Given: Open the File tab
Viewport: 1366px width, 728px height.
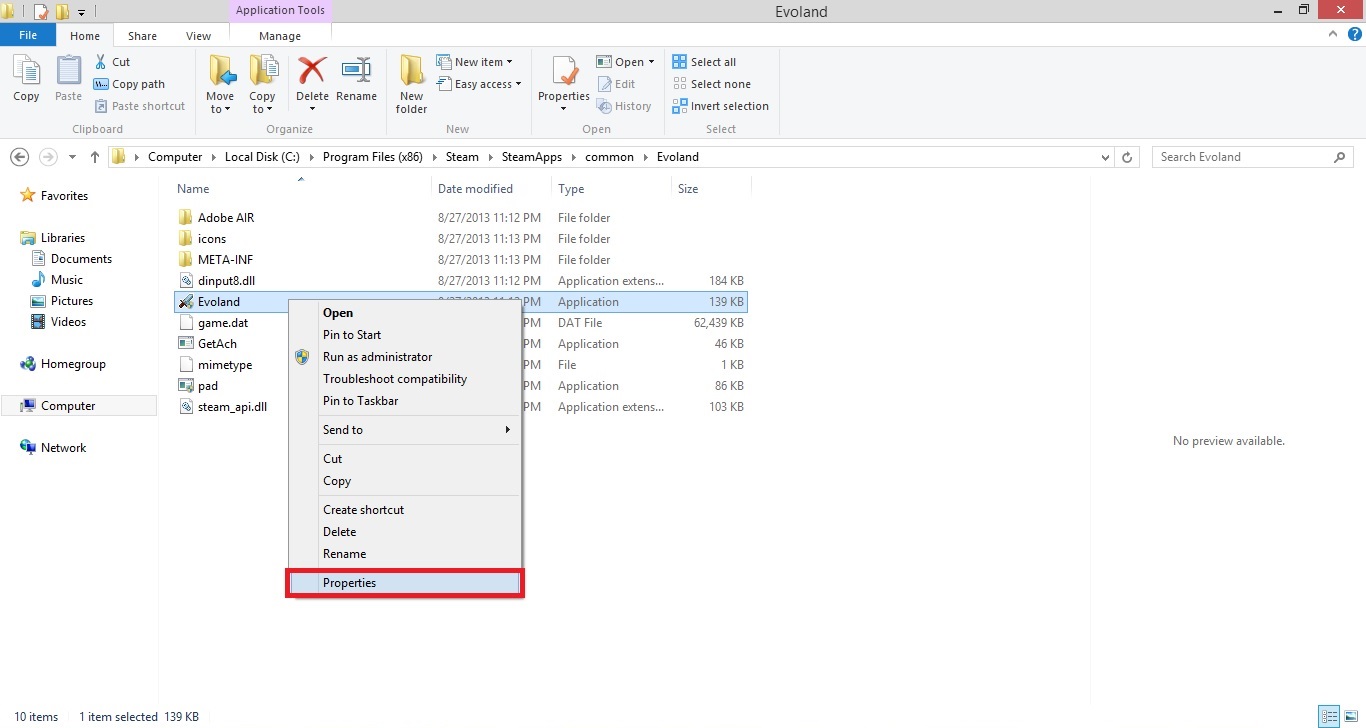Looking at the screenshot, I should pyautogui.click(x=28, y=35).
